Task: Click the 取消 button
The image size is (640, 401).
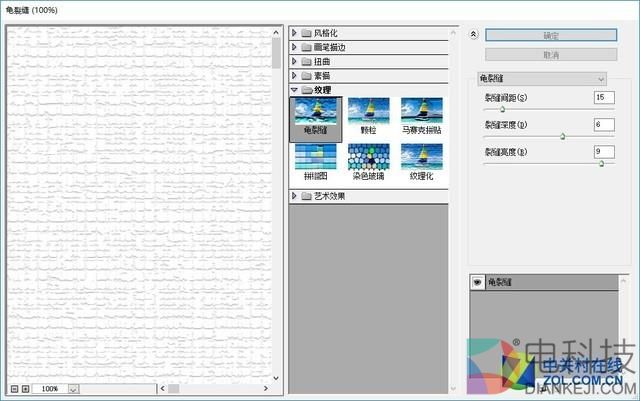Action: (551, 55)
